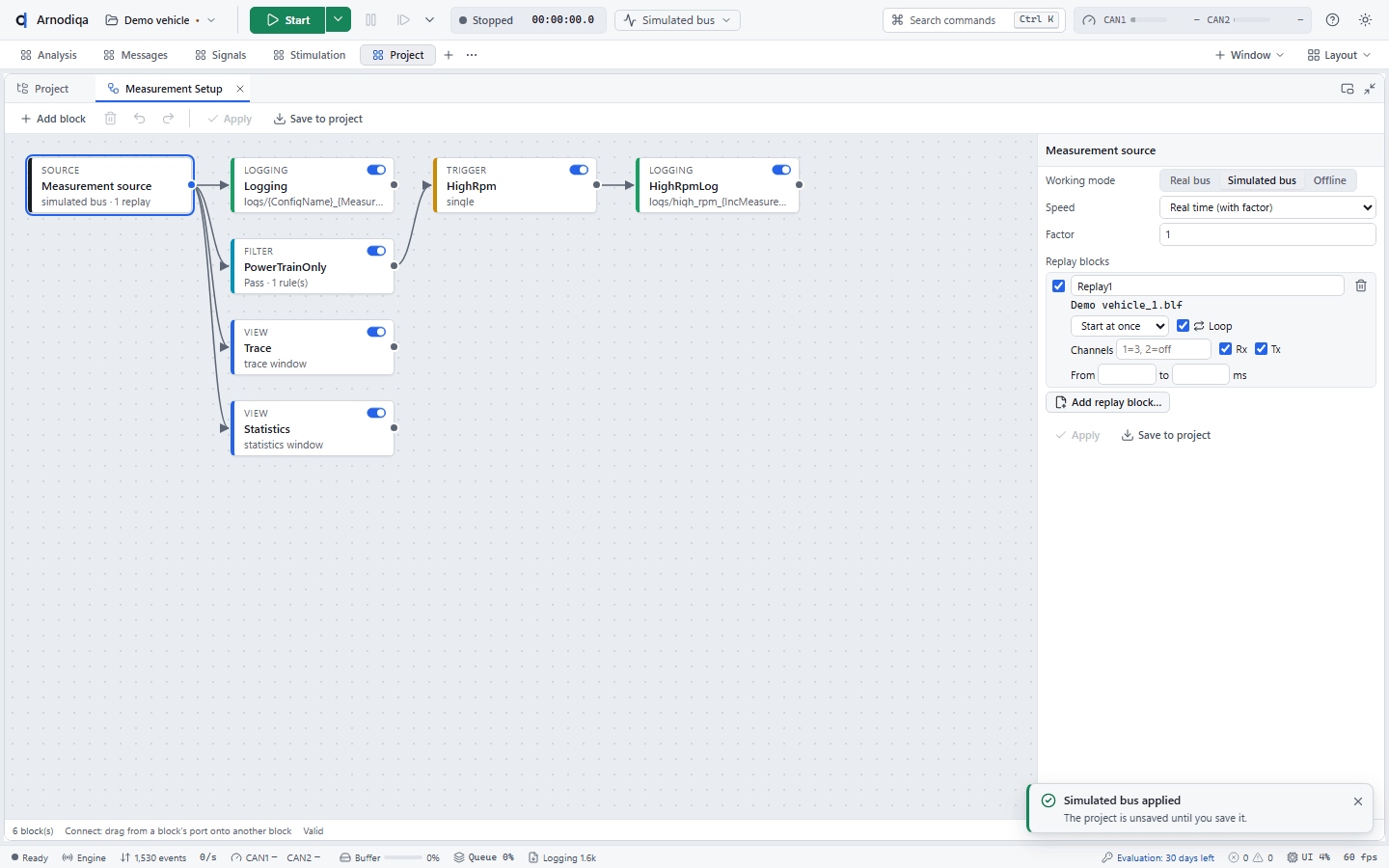Image resolution: width=1389 pixels, height=868 pixels.
Task: Open the Layout menu dropdown
Action: pos(1339,55)
